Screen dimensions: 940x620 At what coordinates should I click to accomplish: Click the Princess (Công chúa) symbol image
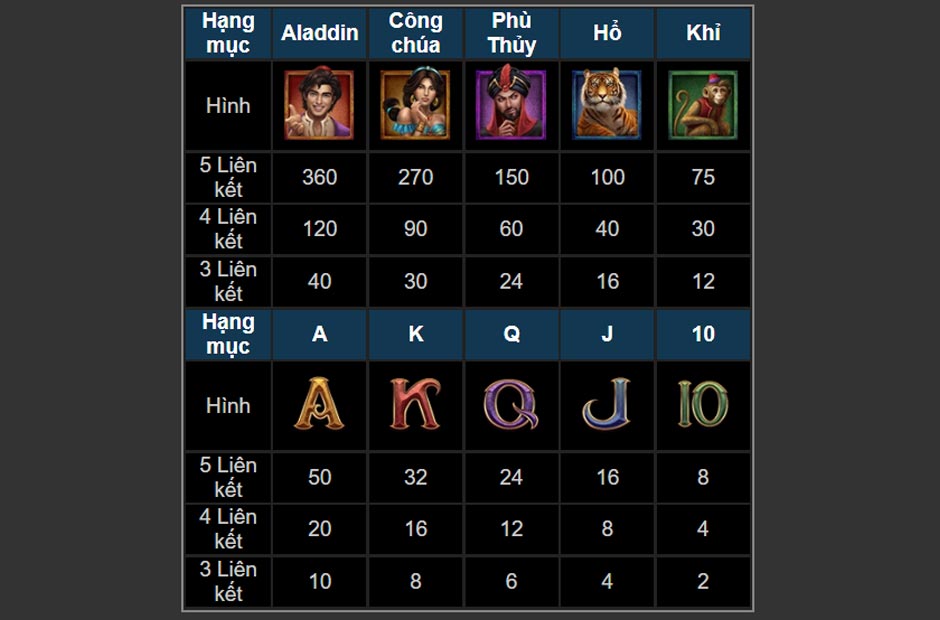pyautogui.click(x=415, y=105)
